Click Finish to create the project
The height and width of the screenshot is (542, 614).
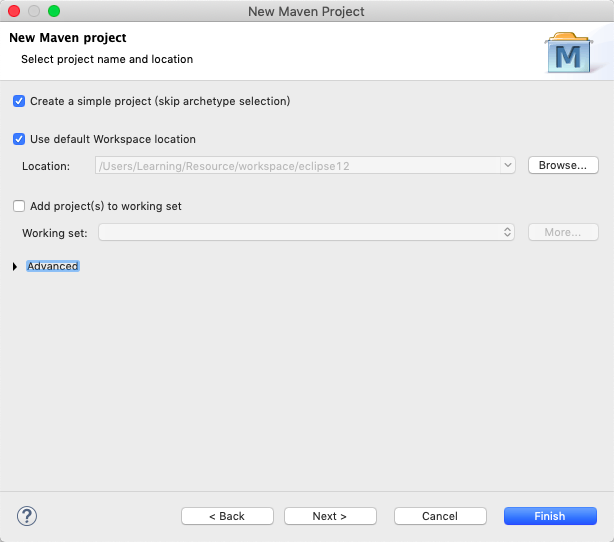click(550, 516)
